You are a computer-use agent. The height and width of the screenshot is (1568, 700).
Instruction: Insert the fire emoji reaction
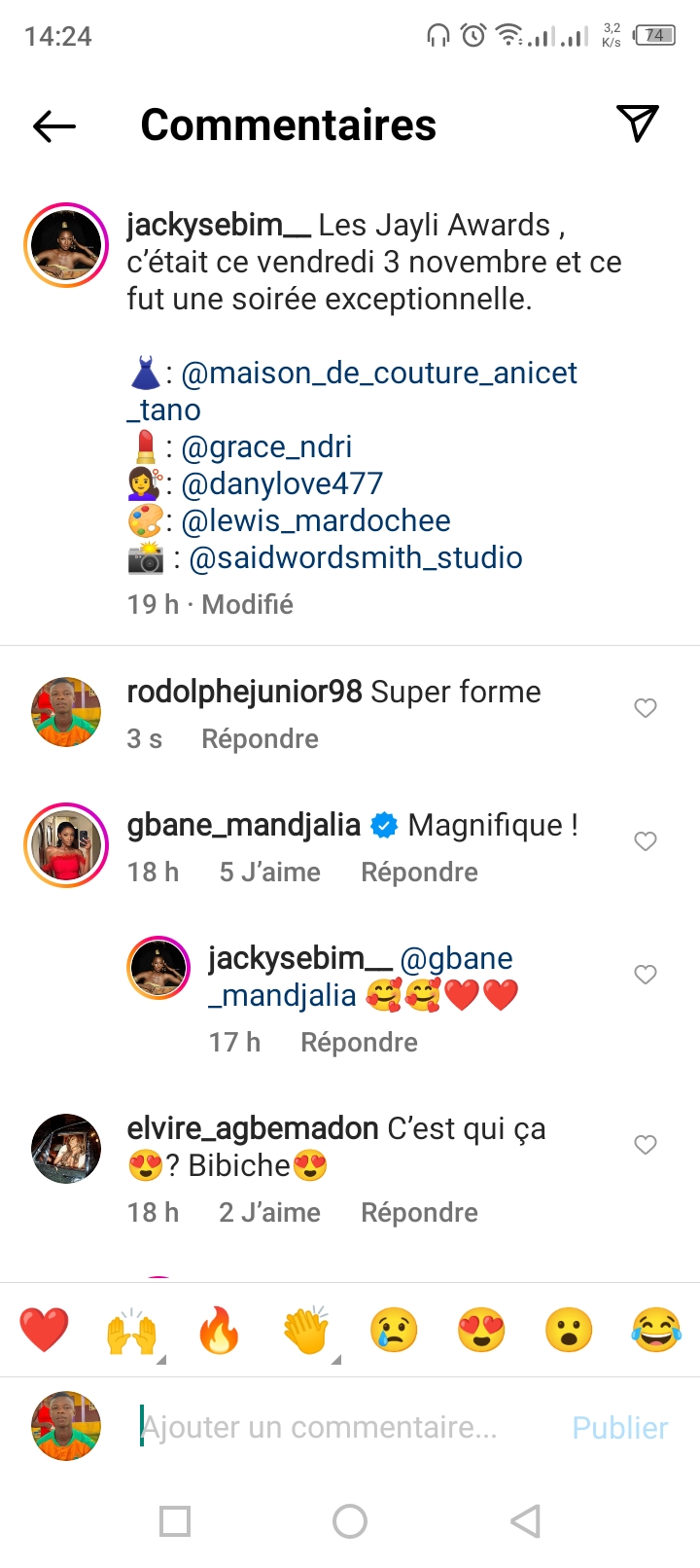(219, 1330)
